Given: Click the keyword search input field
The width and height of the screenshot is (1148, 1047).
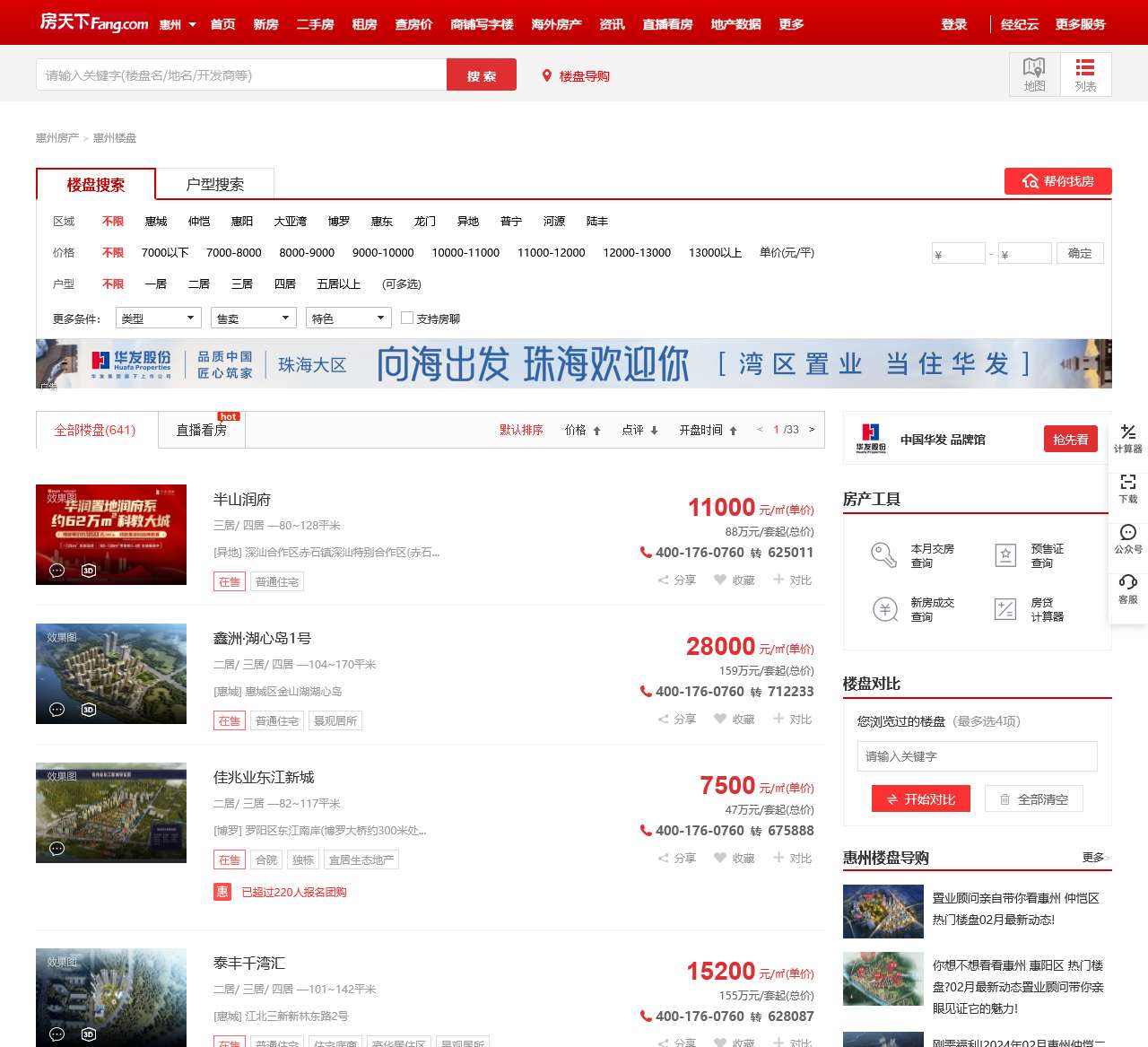Looking at the screenshot, I should pos(238,74).
